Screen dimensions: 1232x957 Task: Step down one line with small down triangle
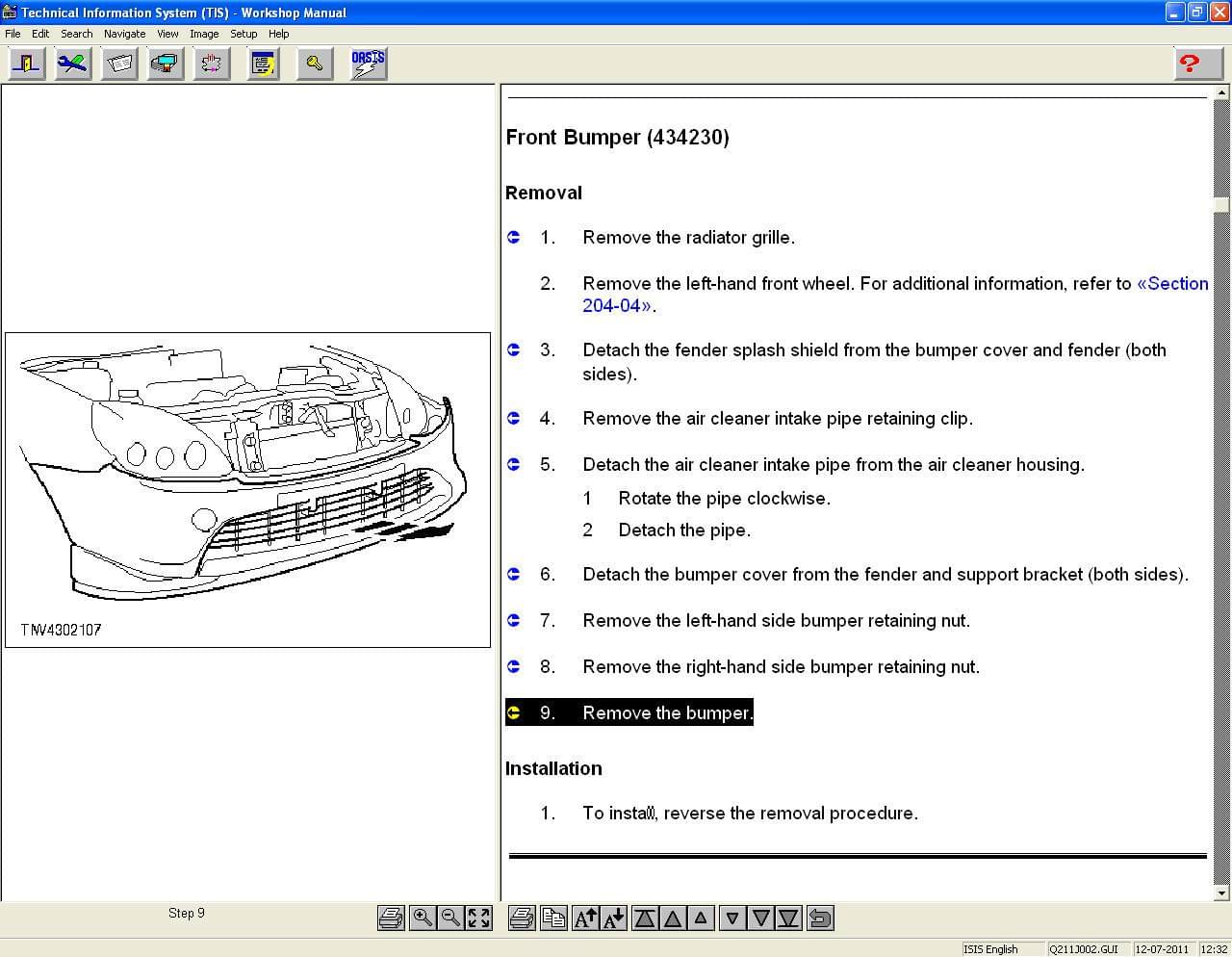pyautogui.click(x=732, y=918)
